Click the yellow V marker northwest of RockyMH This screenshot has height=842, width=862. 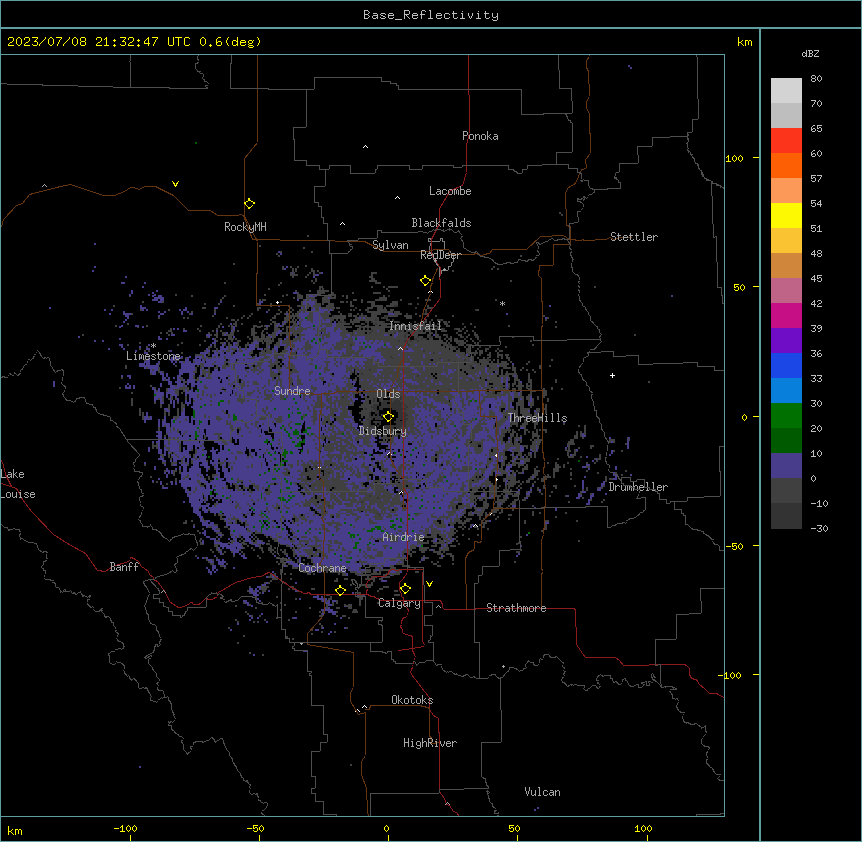175,184
